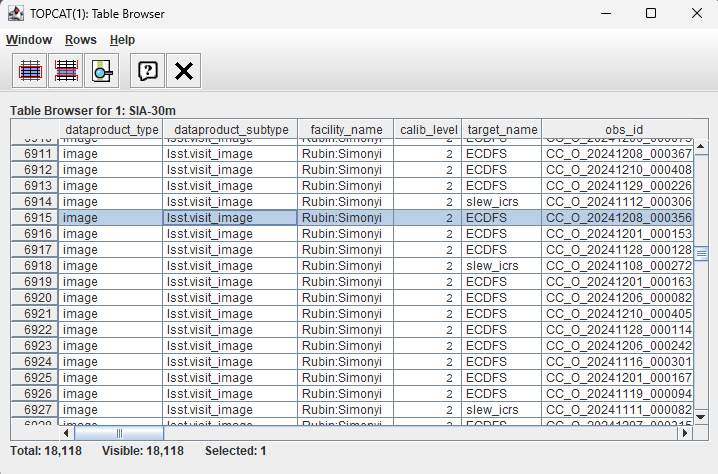Click the 'Visible: 18,118' status text
The height and width of the screenshot is (474, 718).
143,451
